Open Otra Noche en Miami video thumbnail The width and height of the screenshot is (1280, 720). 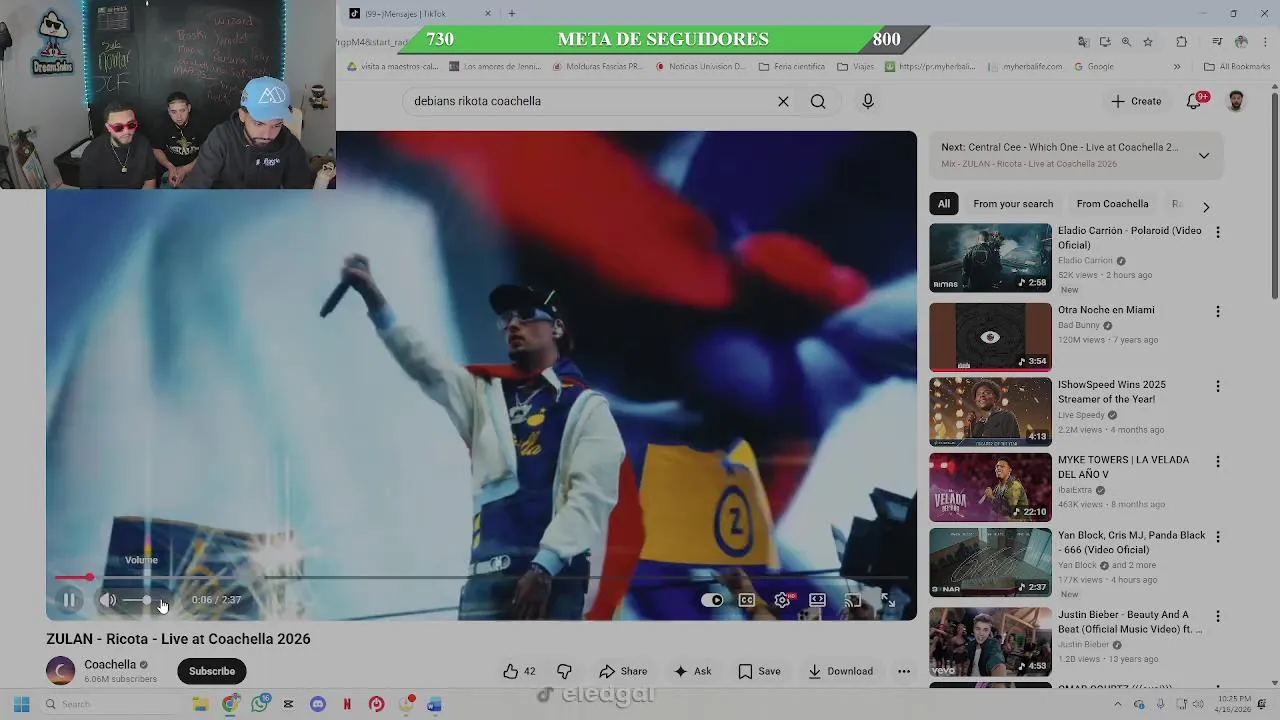coord(990,337)
